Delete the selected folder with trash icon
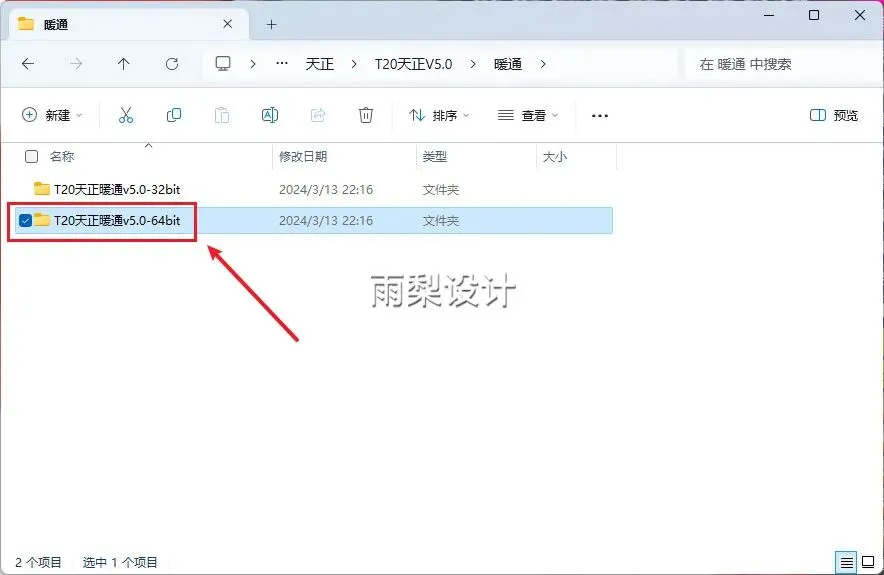884x575 pixels. coord(366,115)
